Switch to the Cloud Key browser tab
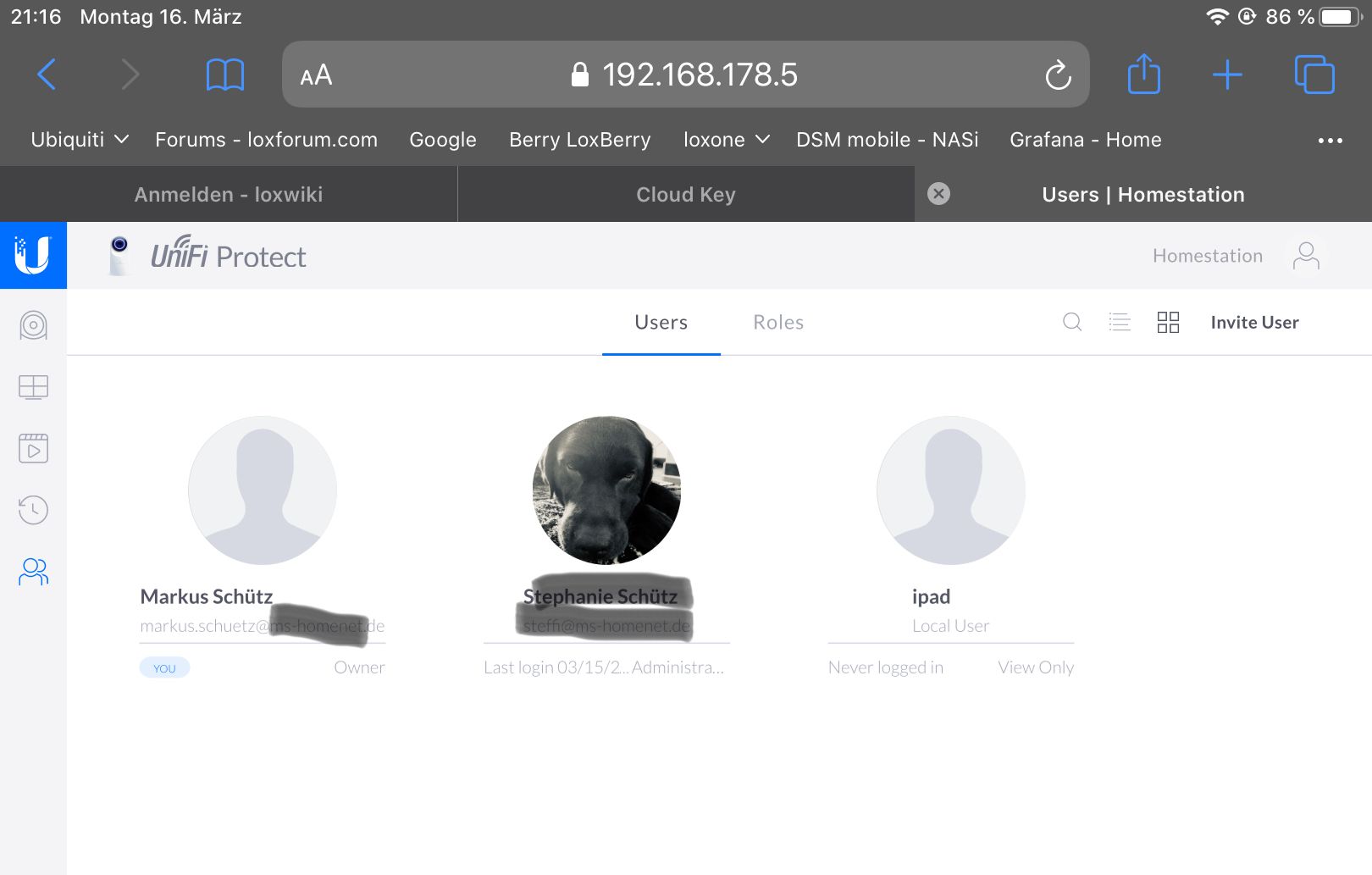 click(685, 195)
